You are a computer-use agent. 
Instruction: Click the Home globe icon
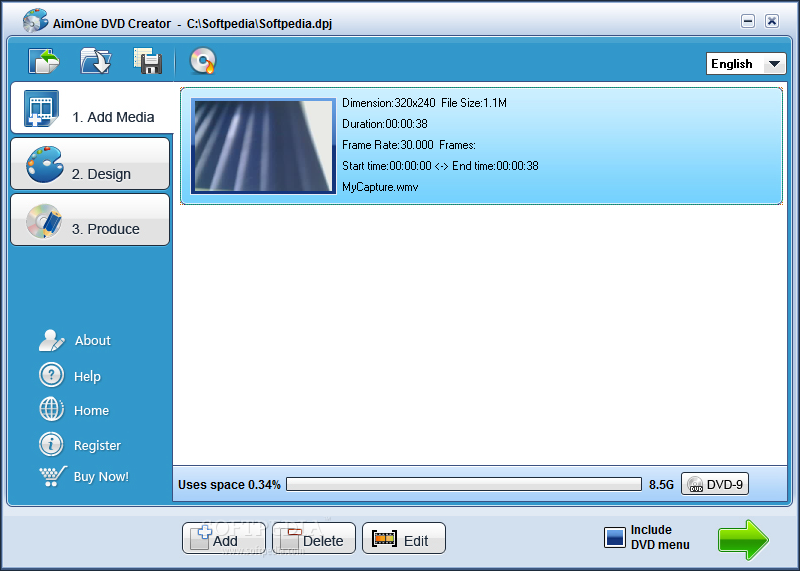tap(51, 410)
